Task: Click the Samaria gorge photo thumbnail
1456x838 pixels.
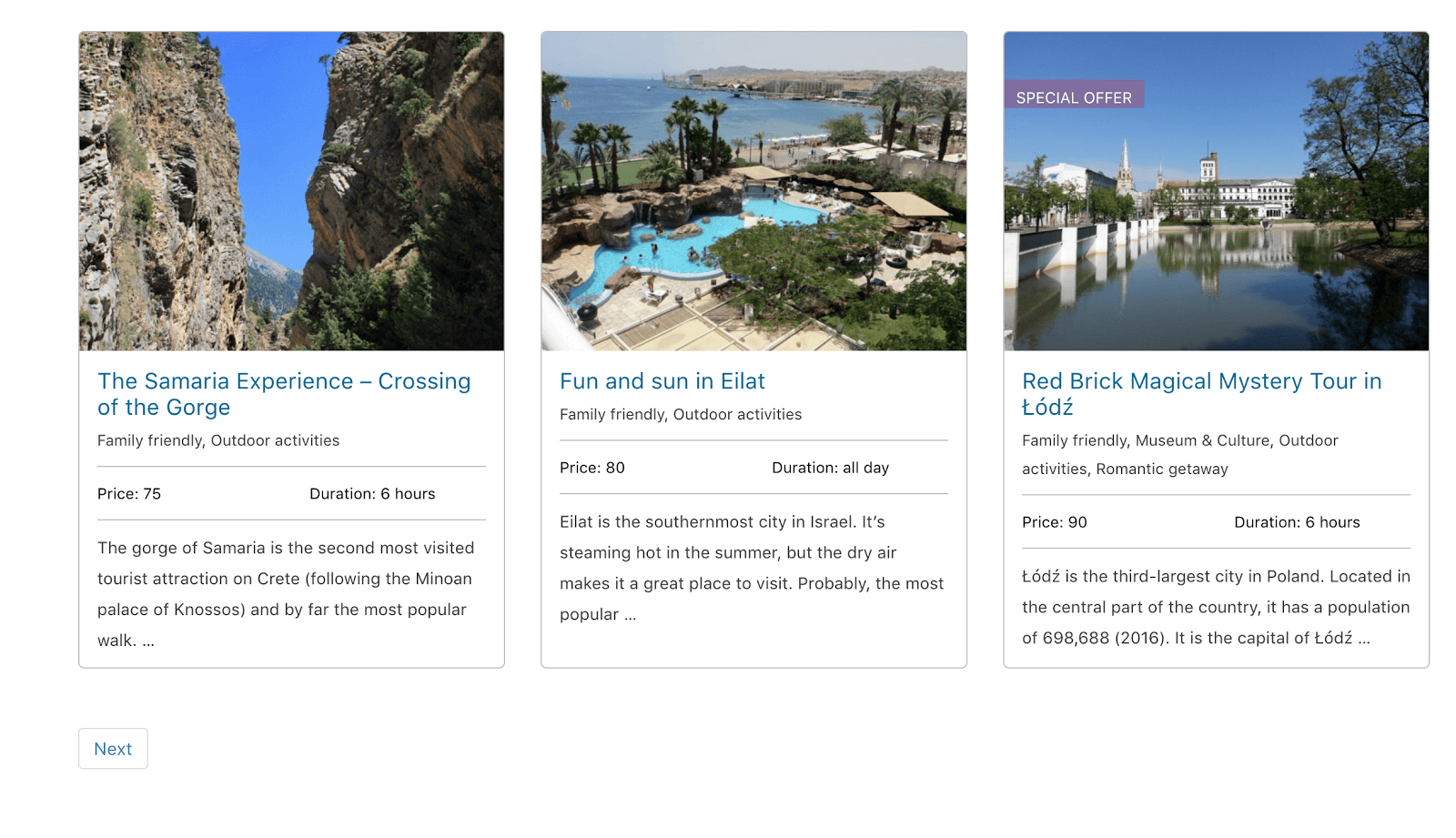Action: (x=291, y=191)
